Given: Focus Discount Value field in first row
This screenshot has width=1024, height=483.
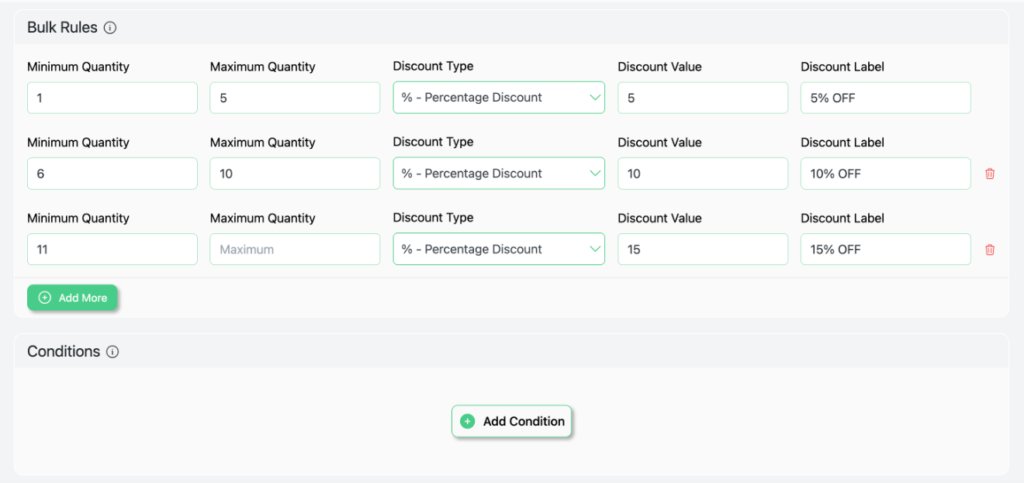Looking at the screenshot, I should pyautogui.click(x=702, y=98).
